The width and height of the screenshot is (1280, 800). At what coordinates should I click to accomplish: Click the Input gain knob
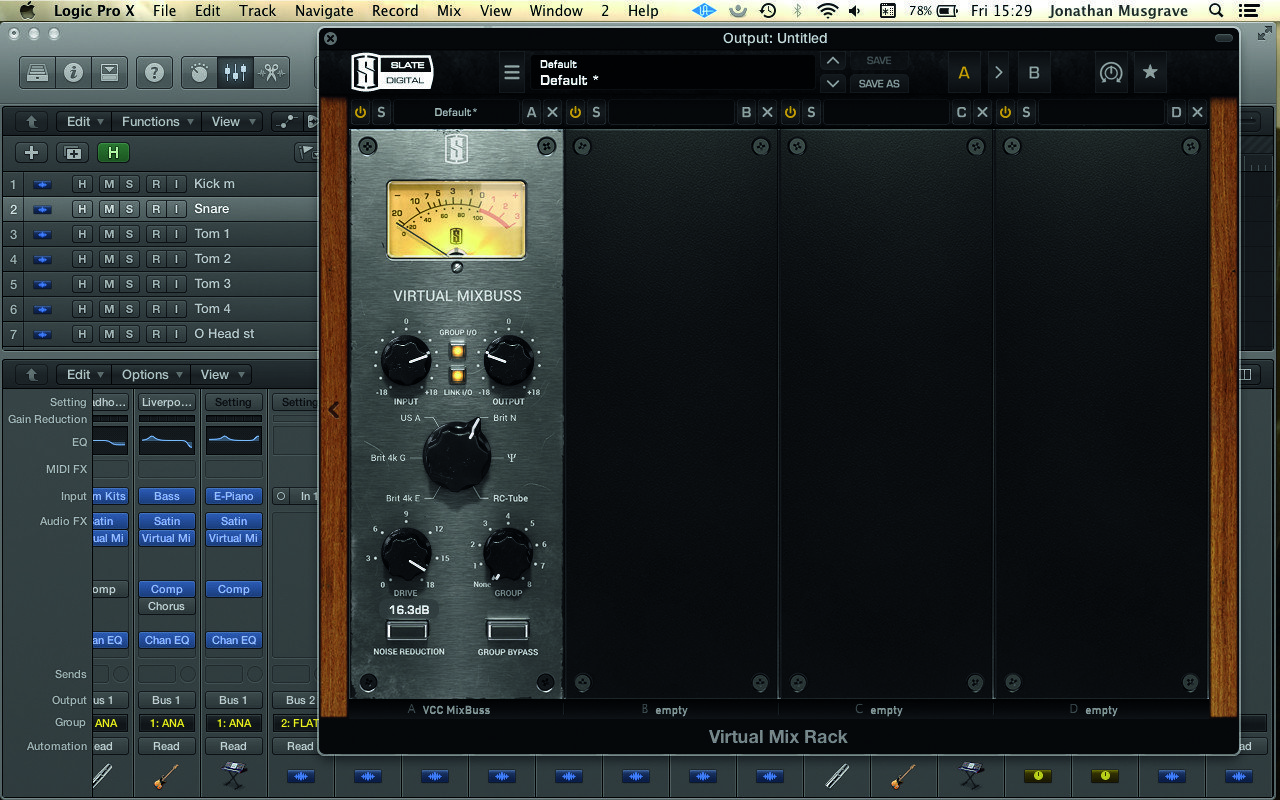click(x=405, y=362)
